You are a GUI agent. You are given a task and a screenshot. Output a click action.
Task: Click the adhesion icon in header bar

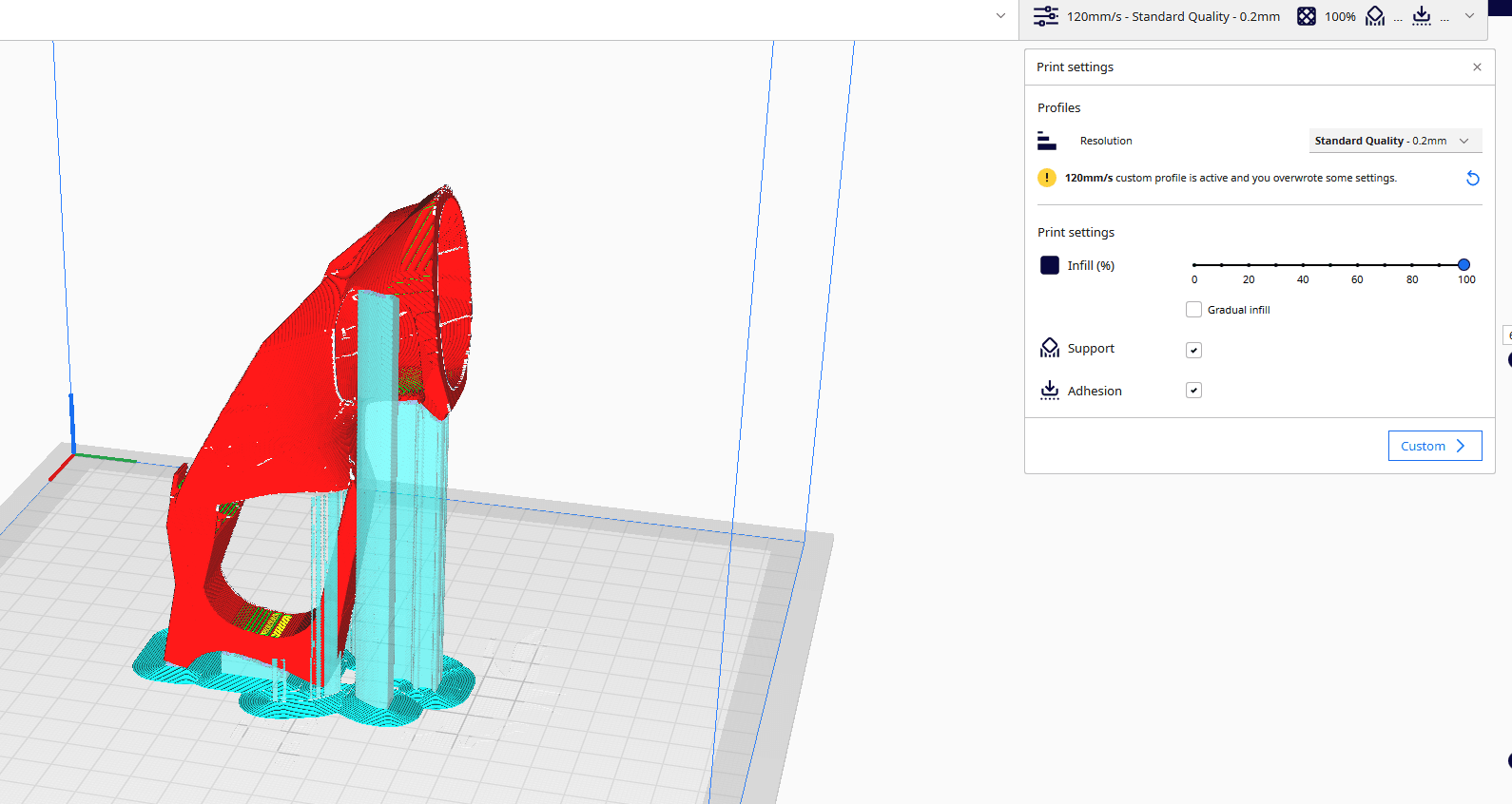click(1422, 16)
